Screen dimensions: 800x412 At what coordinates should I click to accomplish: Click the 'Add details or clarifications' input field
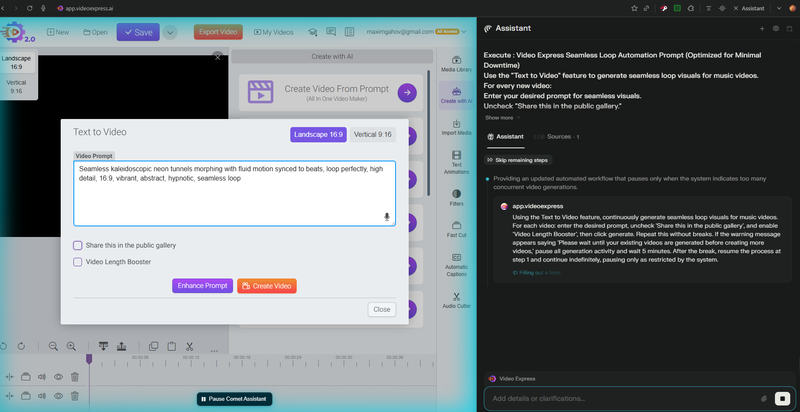[x=620, y=397]
